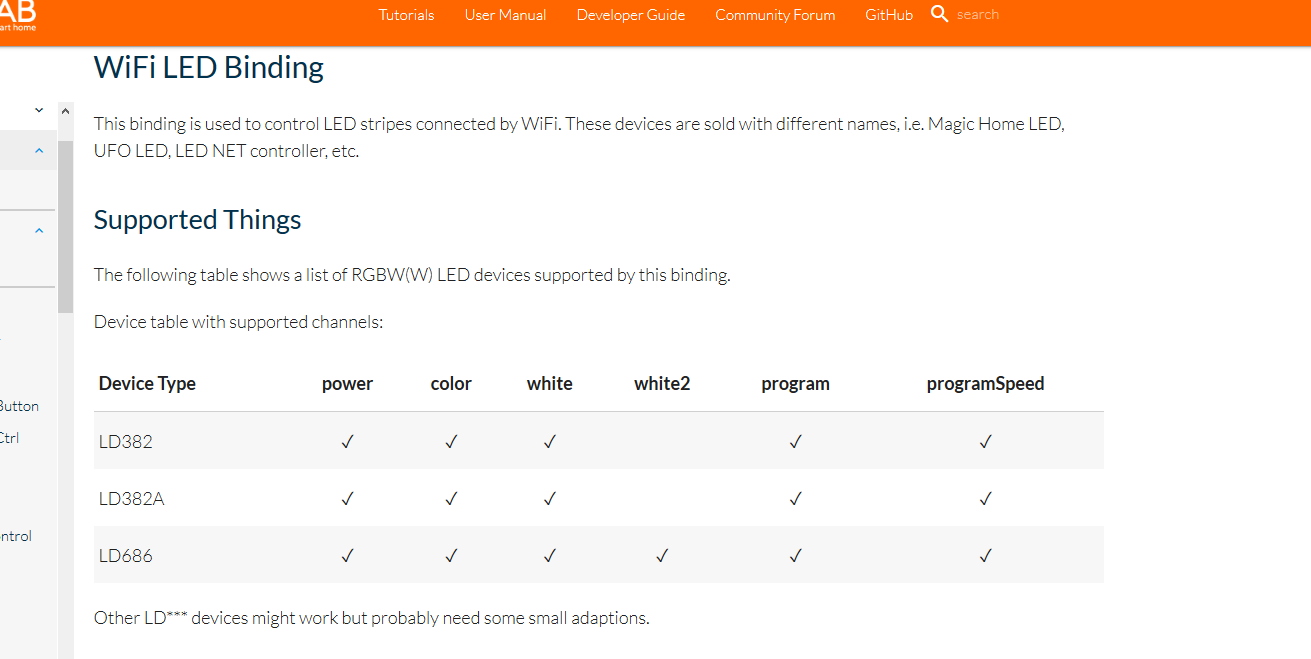Click the Supported Things heading
Viewport: 1311px width, 659px height.
[x=198, y=220]
